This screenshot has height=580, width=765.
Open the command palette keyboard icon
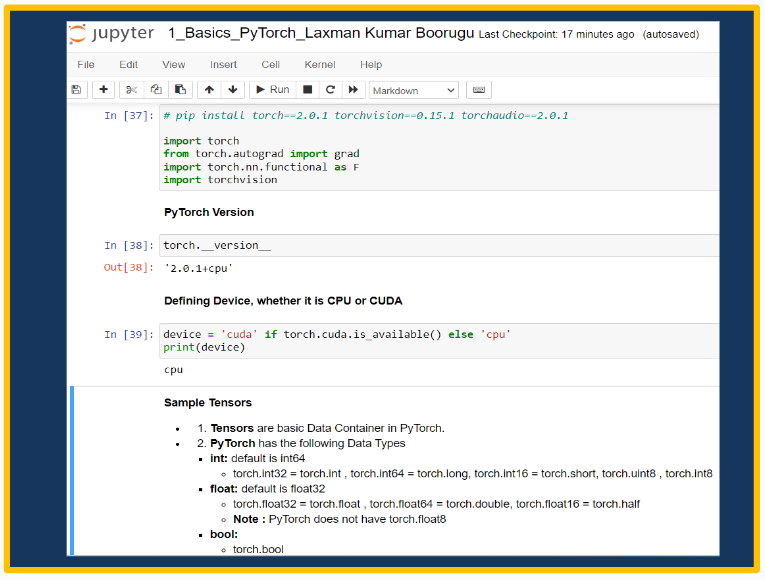479,90
